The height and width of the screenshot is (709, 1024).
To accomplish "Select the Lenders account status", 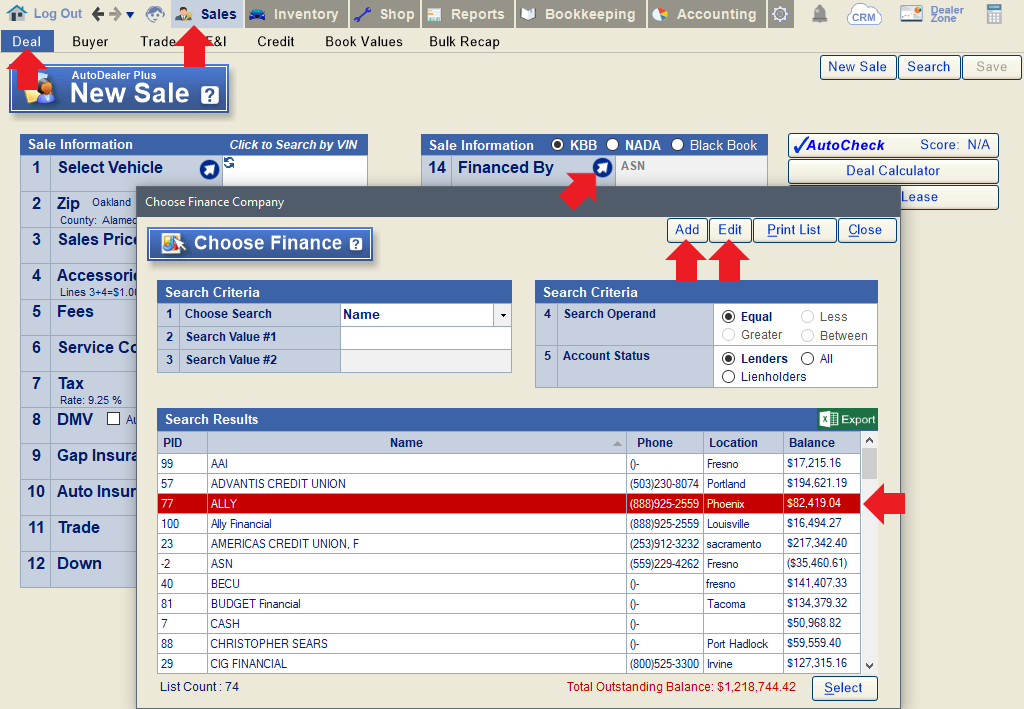I will pos(729,358).
